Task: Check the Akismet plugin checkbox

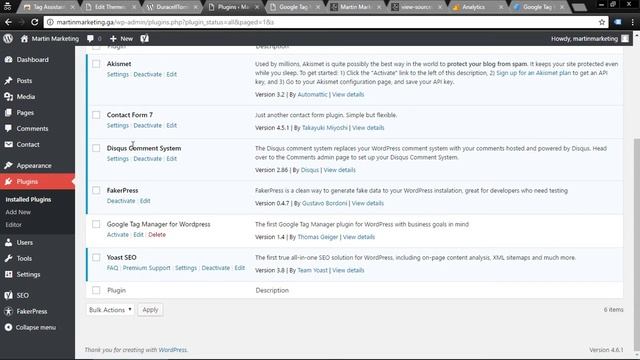Action: (96, 64)
